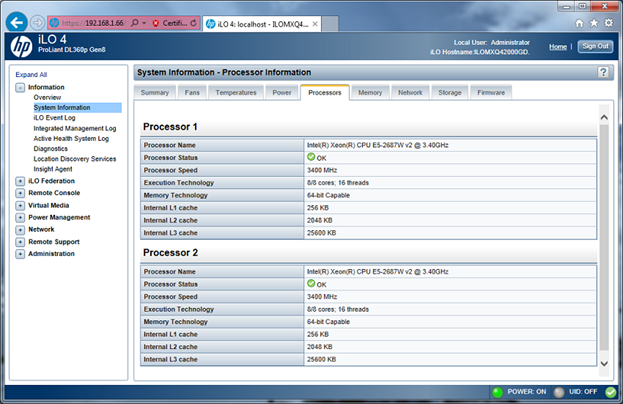The width and height of the screenshot is (623, 404).
Task: Click the search magnifier in address bar
Action: pos(135,23)
